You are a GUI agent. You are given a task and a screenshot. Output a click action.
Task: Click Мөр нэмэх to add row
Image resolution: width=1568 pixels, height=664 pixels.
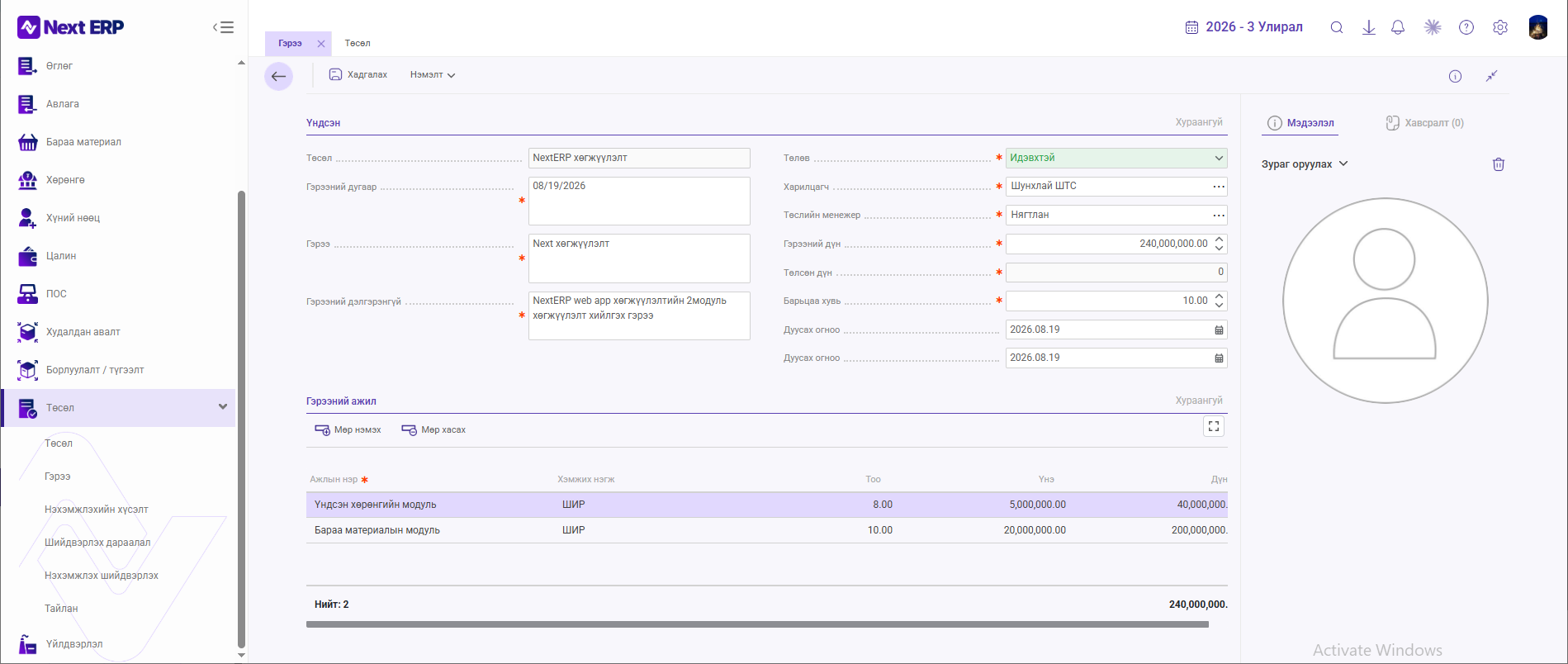[x=348, y=430]
